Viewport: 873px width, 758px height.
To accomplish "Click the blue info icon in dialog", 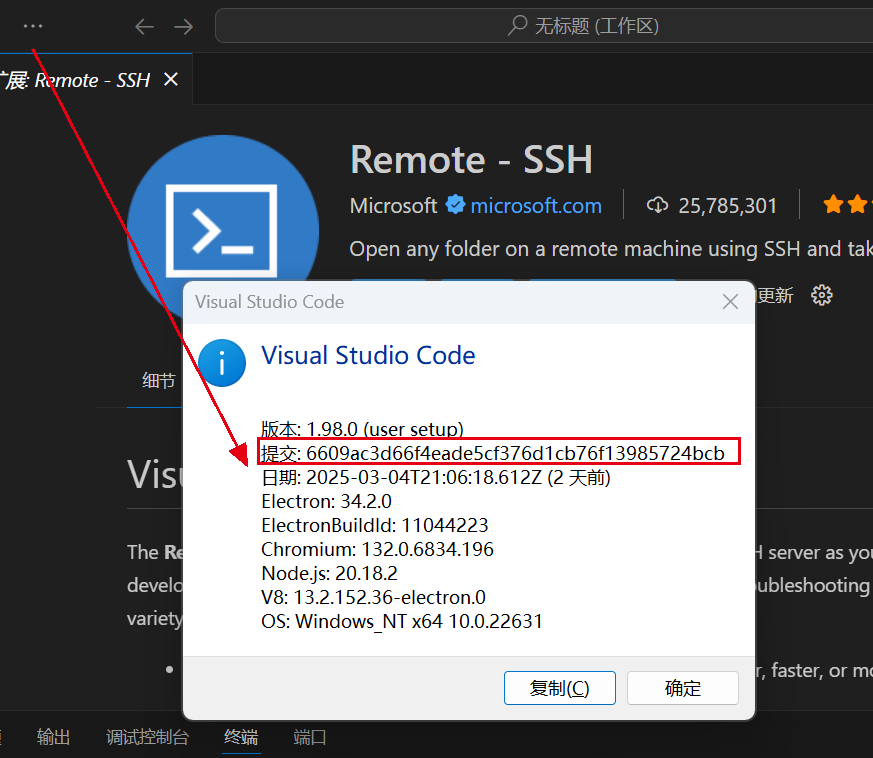I will tap(222, 363).
